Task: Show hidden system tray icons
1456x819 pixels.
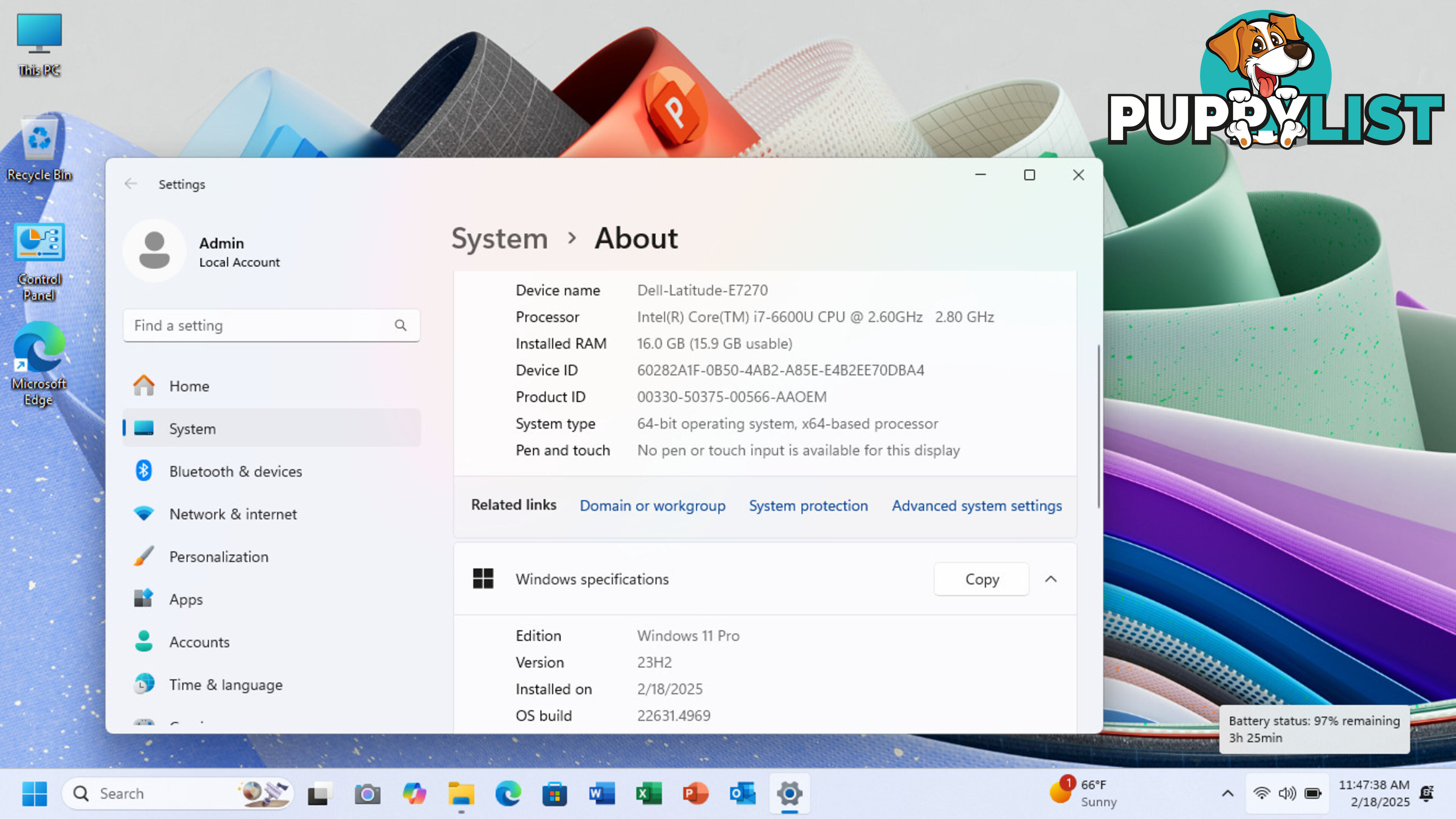Action: [x=1227, y=793]
